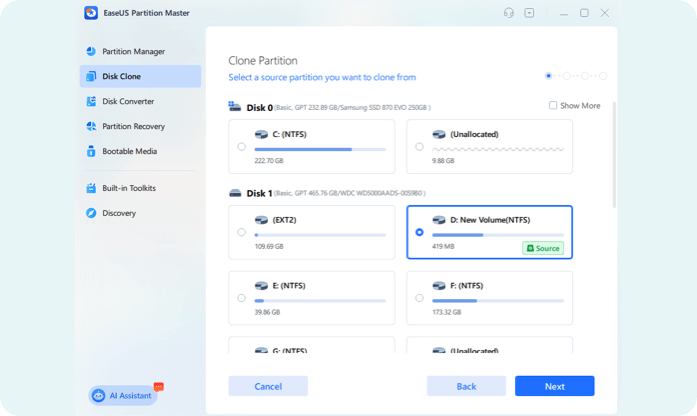The width and height of the screenshot is (697, 416).
Task: Click the Built-in Toolkits sidebar icon
Action: [91, 188]
